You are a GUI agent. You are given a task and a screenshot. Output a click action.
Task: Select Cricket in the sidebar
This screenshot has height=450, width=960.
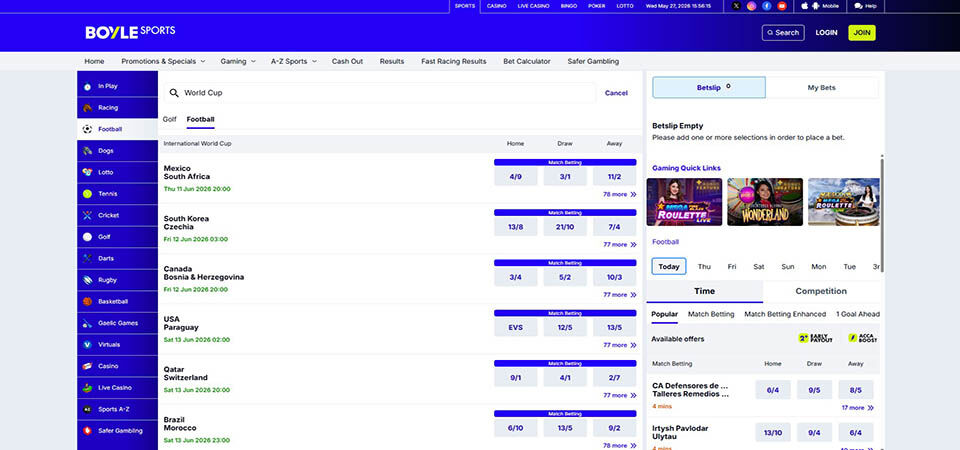click(x=118, y=215)
